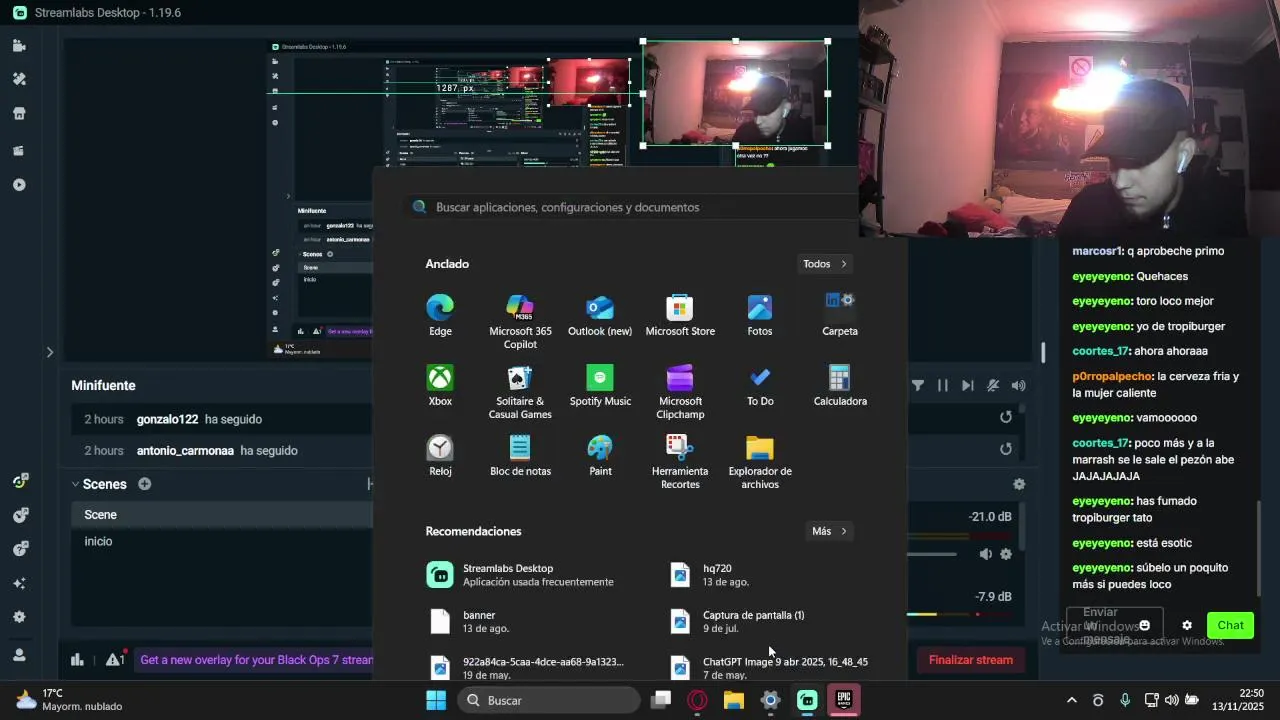Open the Calculadora app

click(840, 385)
